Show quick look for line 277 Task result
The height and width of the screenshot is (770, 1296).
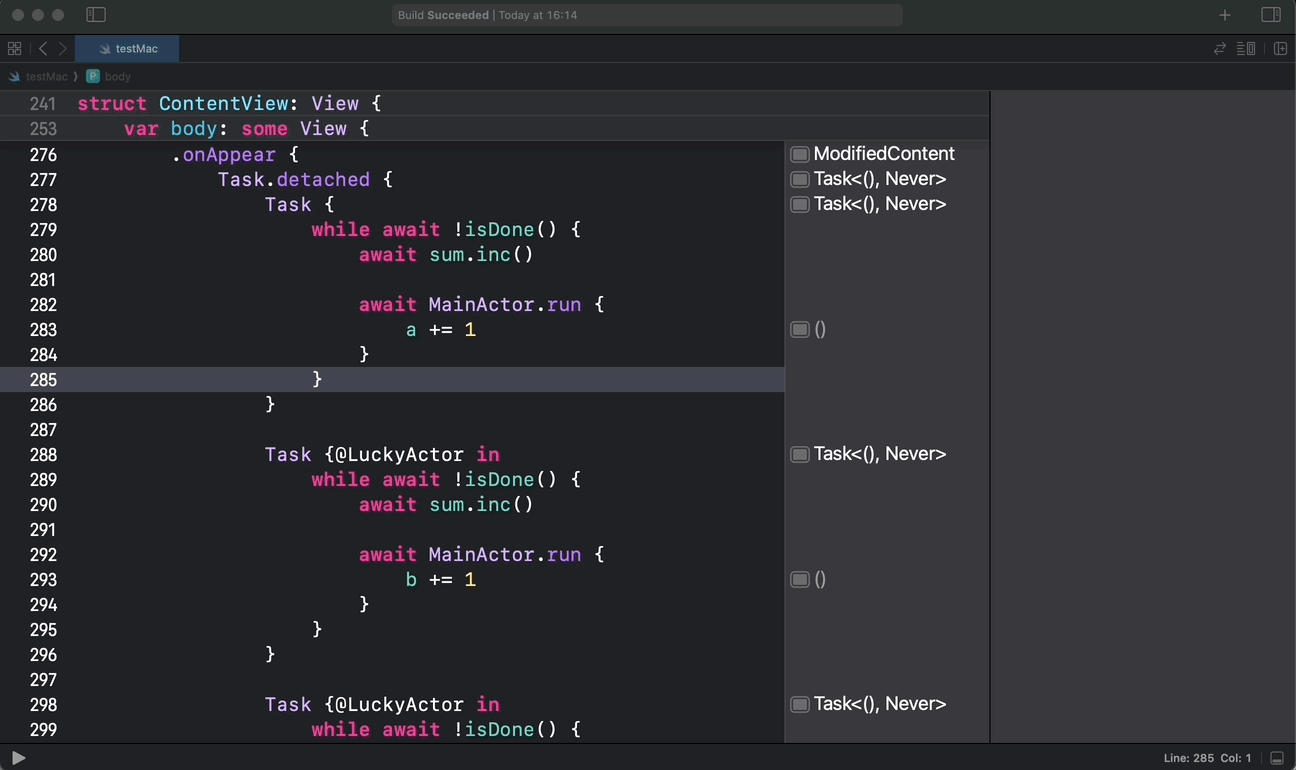pos(800,179)
